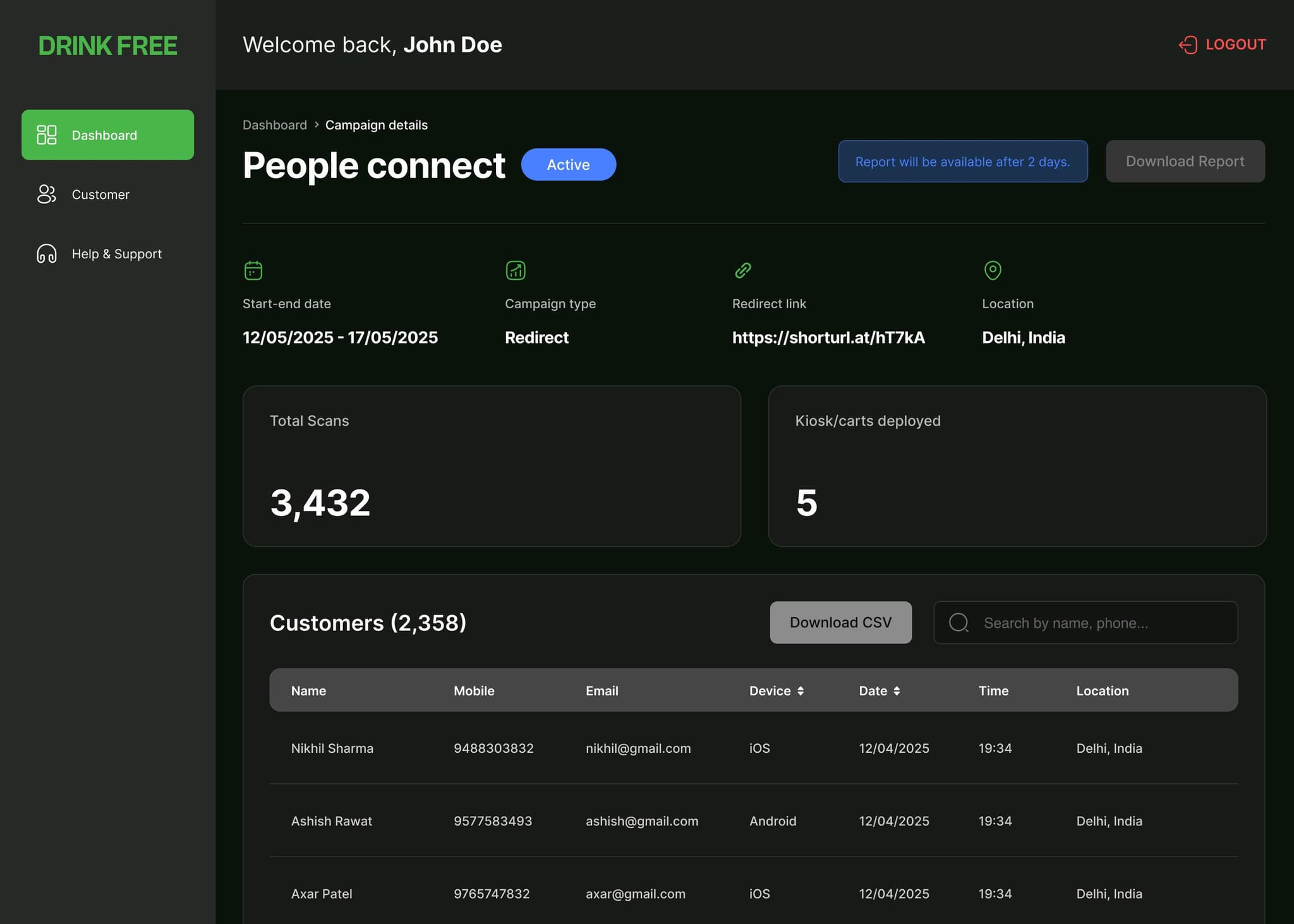Click email nikhil@gmail.com
The width and height of the screenshot is (1294, 924).
(638, 748)
